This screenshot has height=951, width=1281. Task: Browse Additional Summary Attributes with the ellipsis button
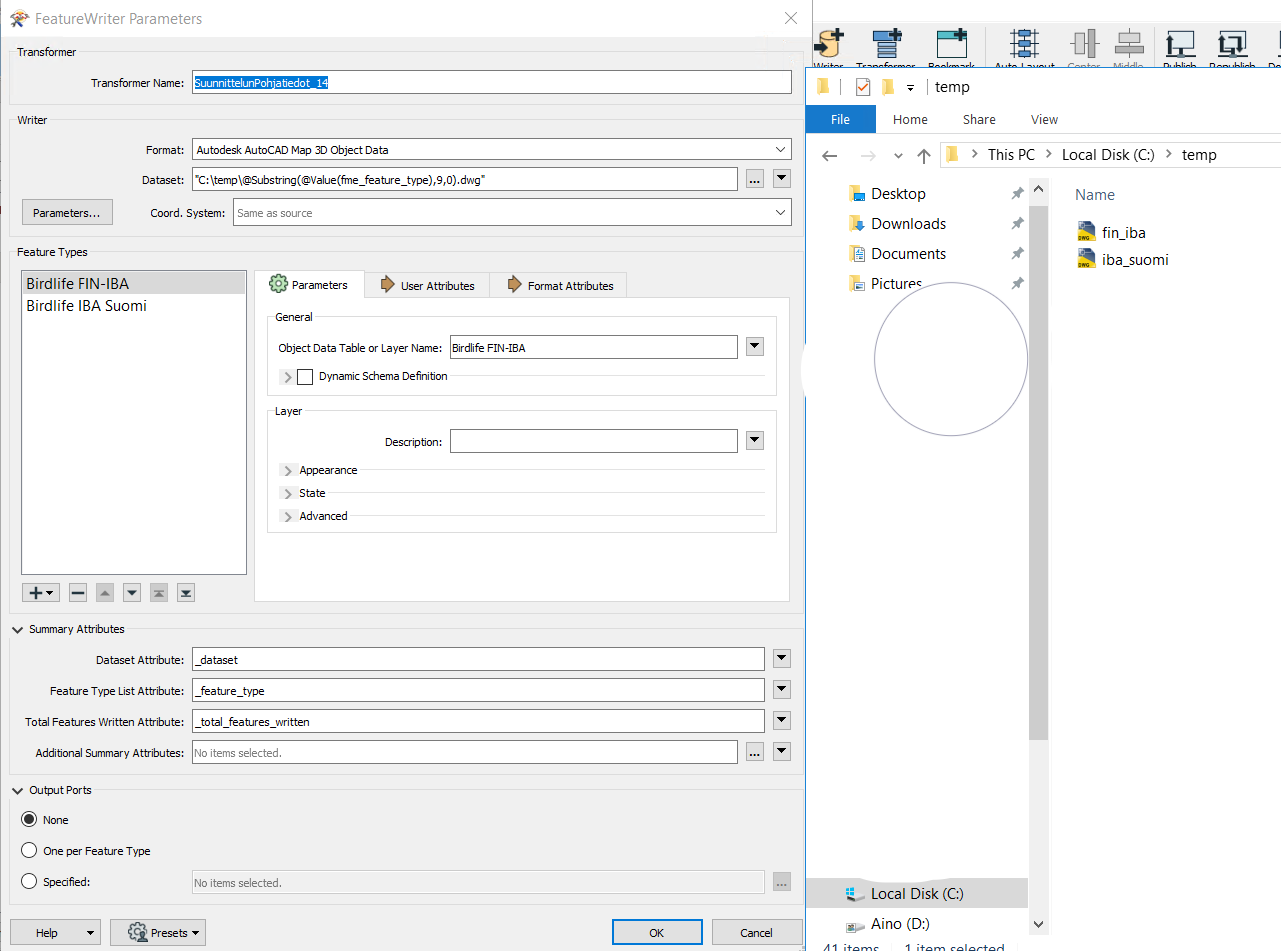tap(754, 752)
